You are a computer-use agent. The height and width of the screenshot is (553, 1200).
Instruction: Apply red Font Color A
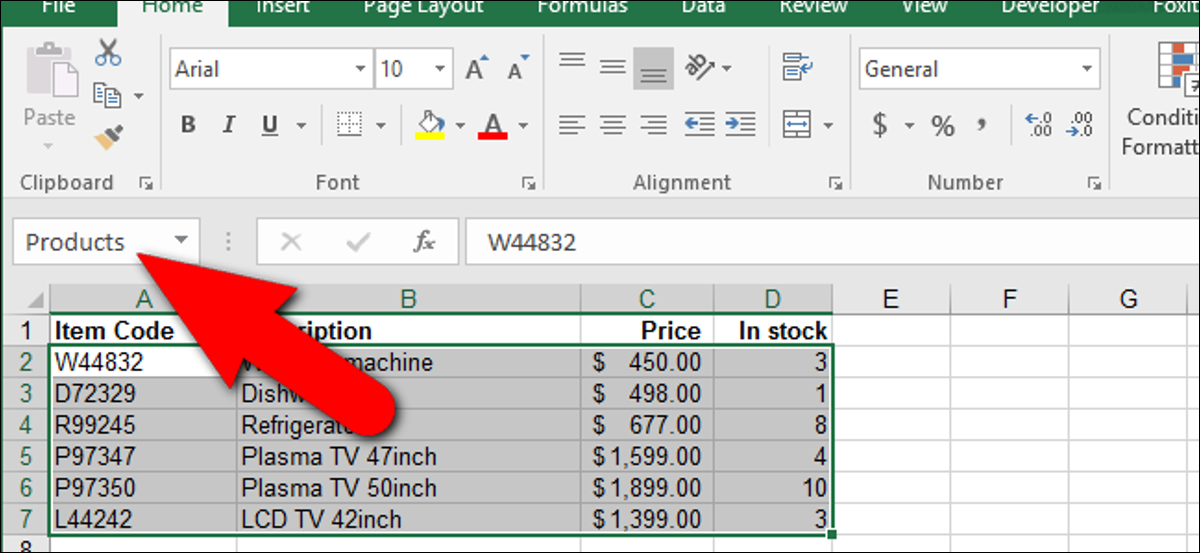coord(493,125)
